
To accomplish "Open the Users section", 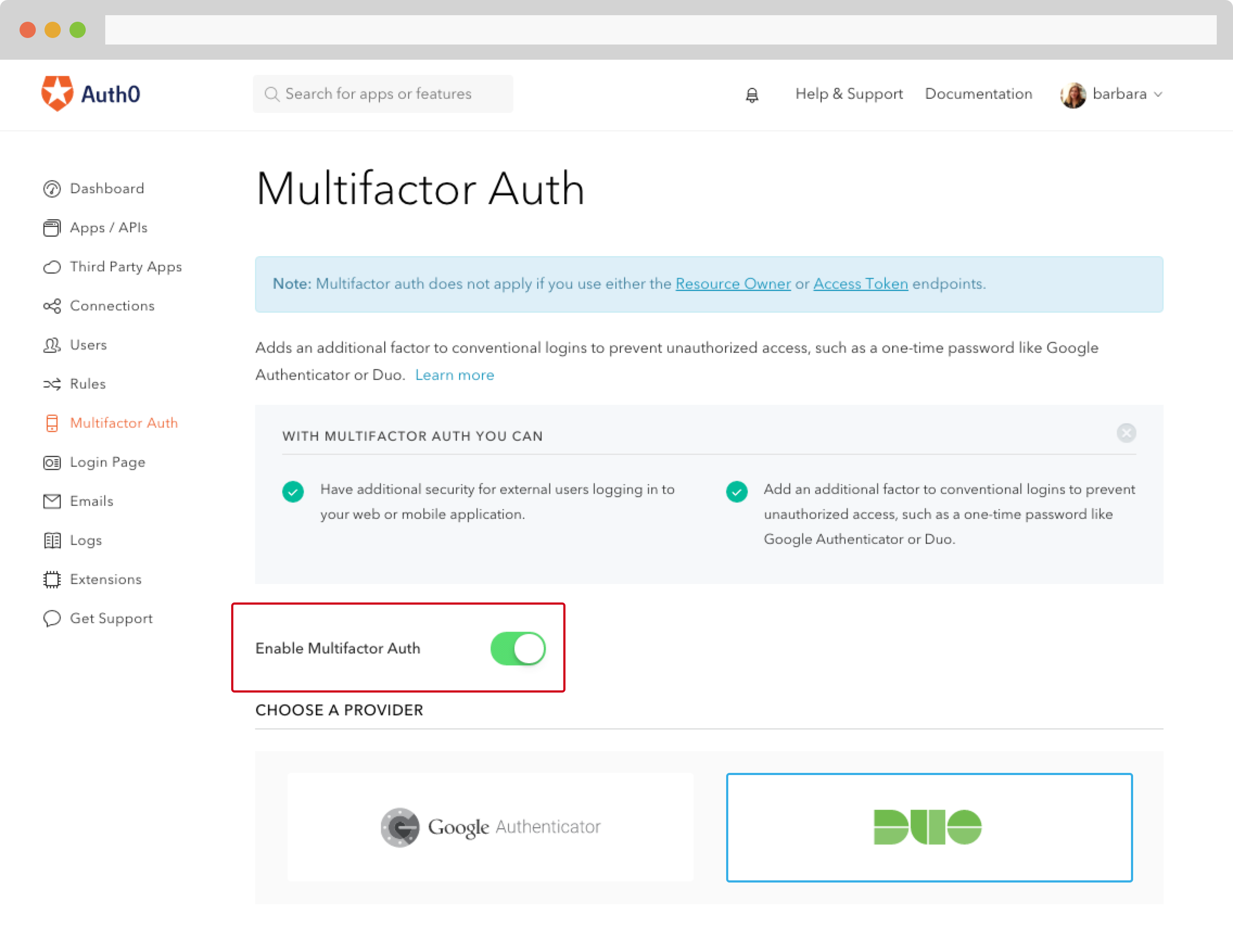I will [87, 345].
